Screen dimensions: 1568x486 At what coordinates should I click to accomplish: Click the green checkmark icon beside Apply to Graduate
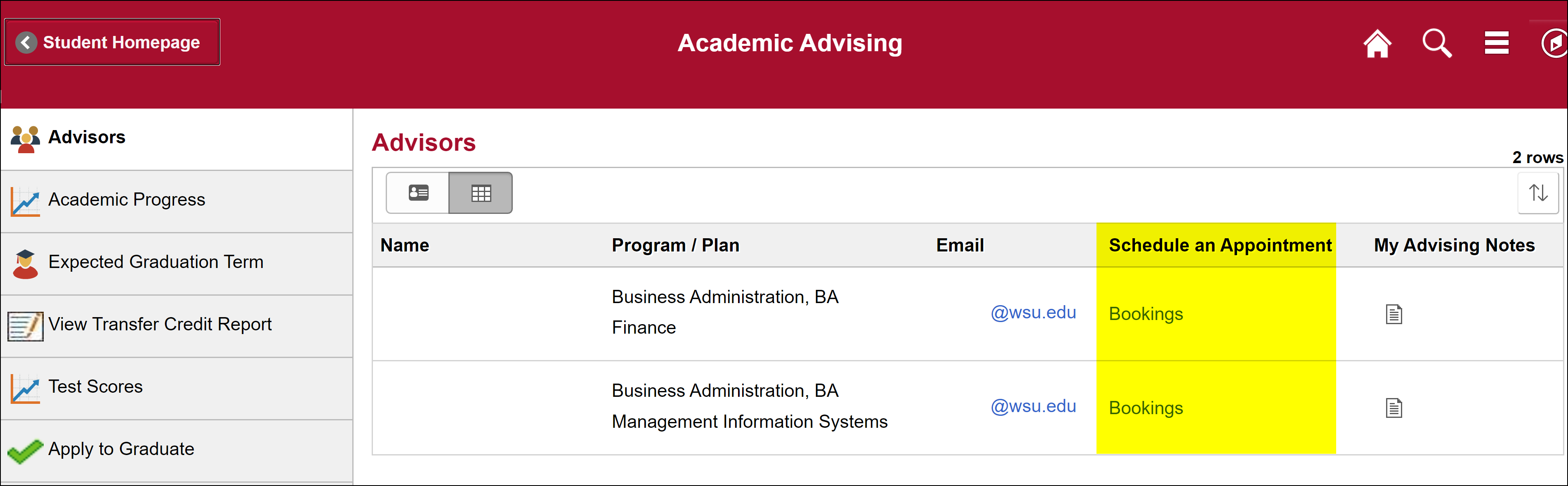point(24,449)
